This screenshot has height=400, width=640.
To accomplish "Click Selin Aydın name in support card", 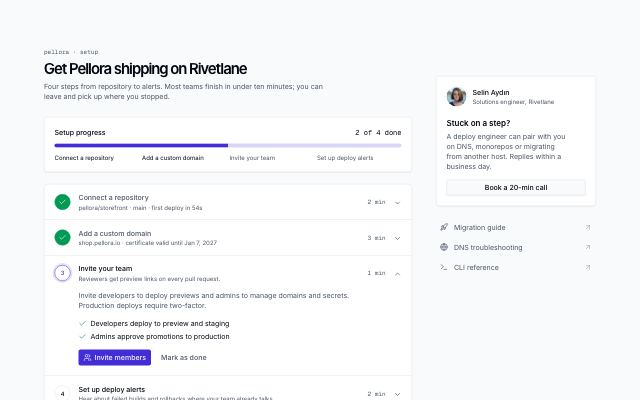I will pyautogui.click(x=491, y=93).
